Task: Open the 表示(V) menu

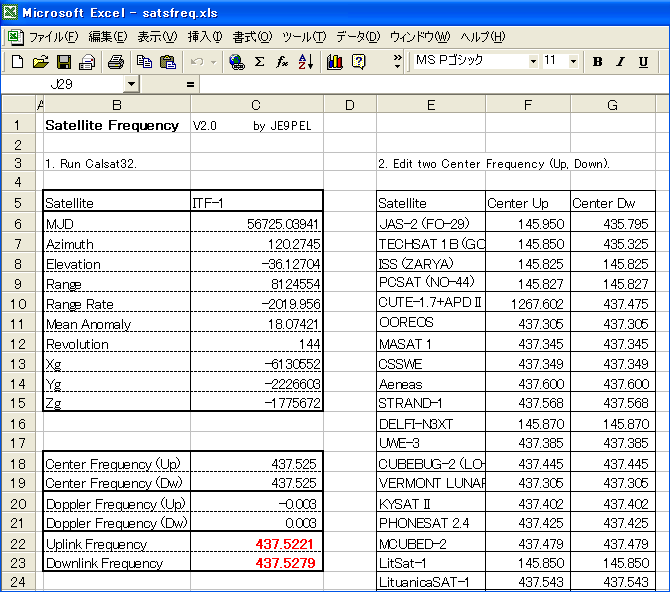Action: tap(157, 37)
